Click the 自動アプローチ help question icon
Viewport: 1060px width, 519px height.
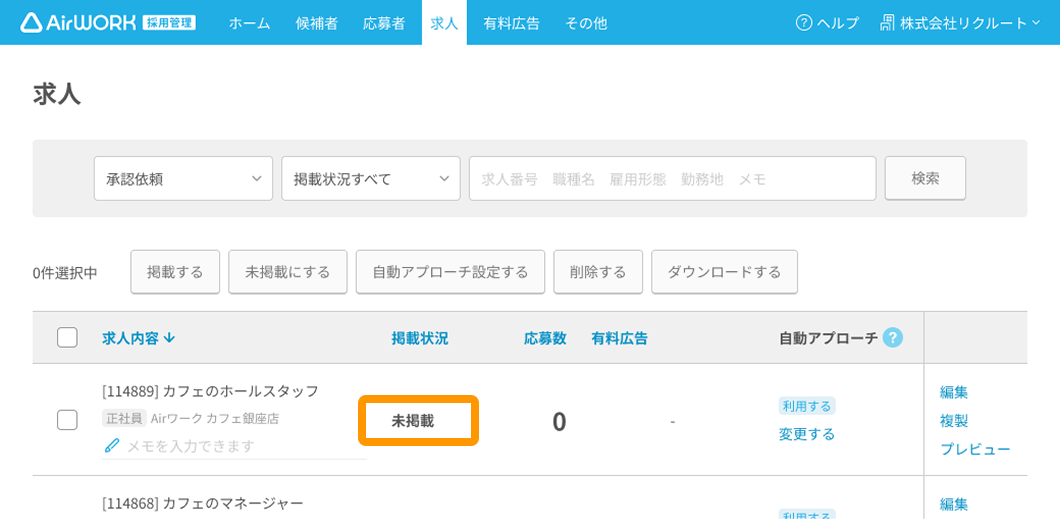[893, 338]
